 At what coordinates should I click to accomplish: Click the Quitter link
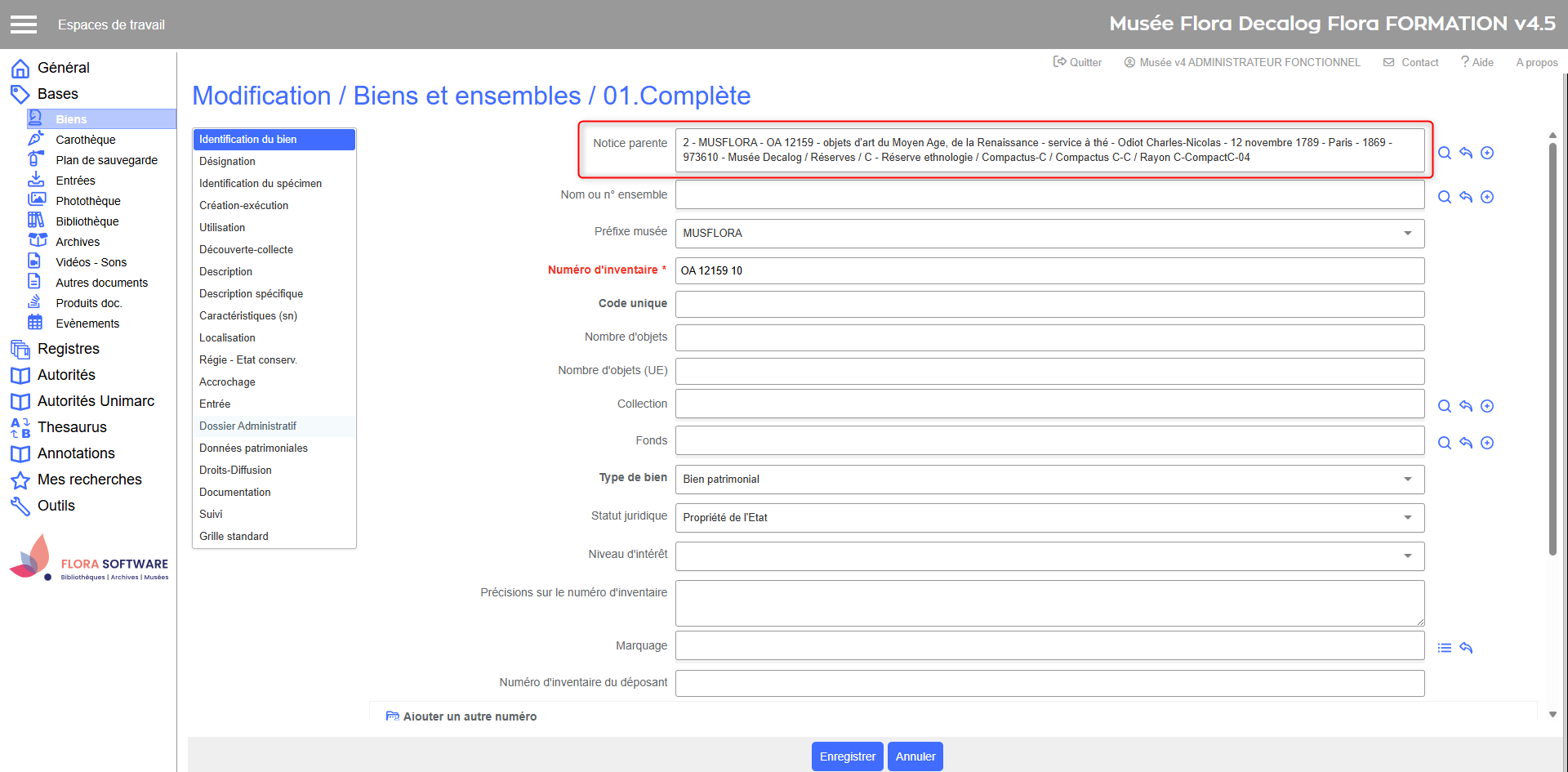coord(1077,62)
